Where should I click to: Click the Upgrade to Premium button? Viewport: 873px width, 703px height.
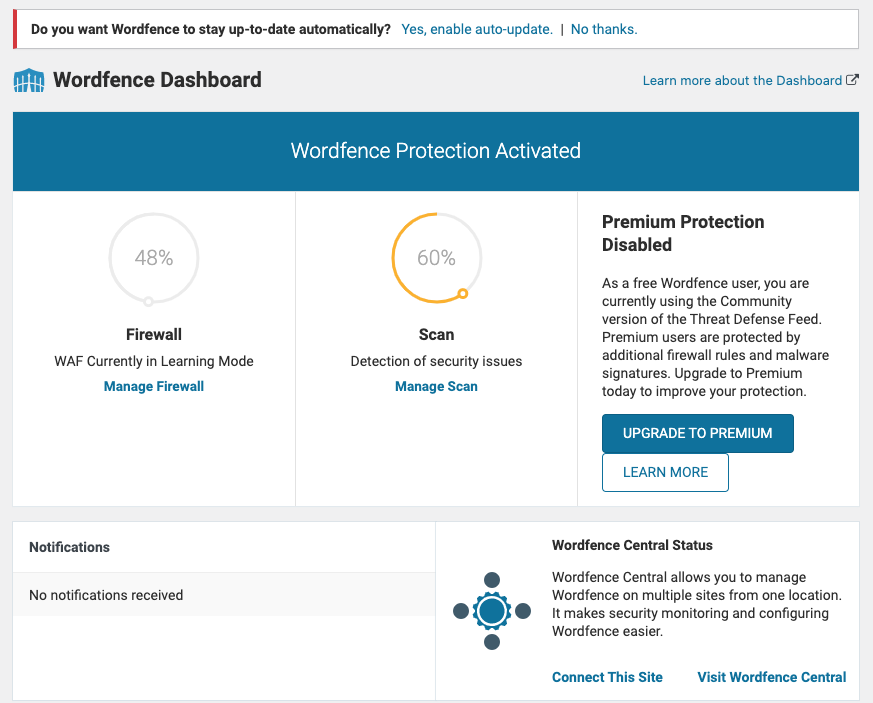[x=698, y=433]
